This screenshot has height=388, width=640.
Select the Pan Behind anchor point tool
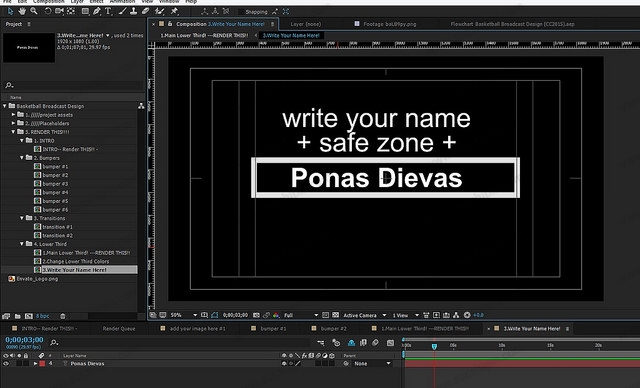[71, 11]
